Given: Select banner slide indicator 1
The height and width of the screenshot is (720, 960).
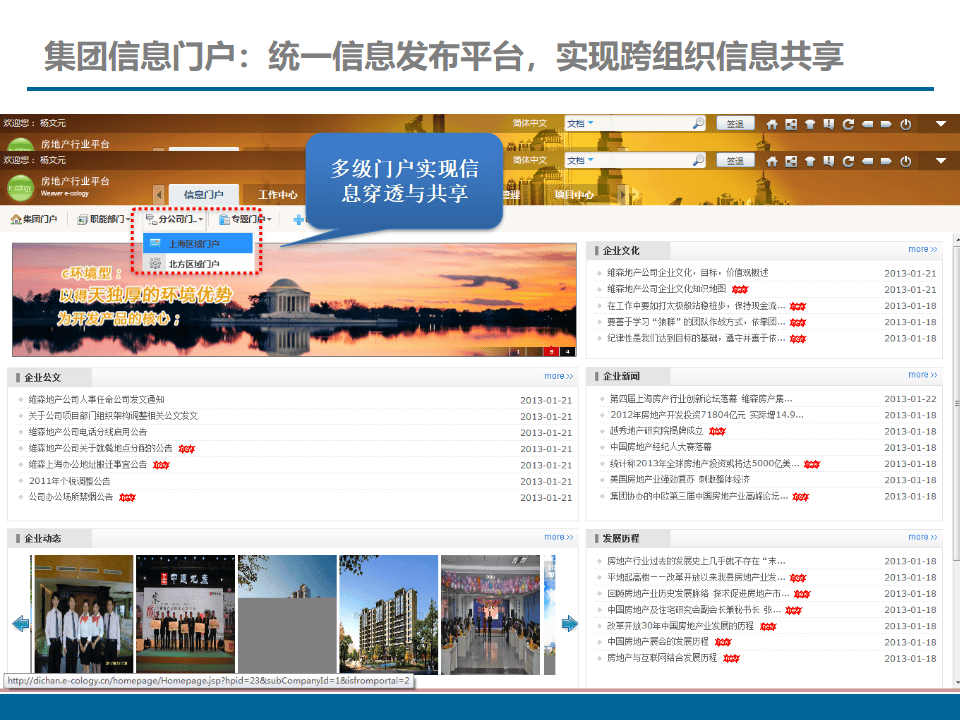Looking at the screenshot, I should [x=518, y=352].
